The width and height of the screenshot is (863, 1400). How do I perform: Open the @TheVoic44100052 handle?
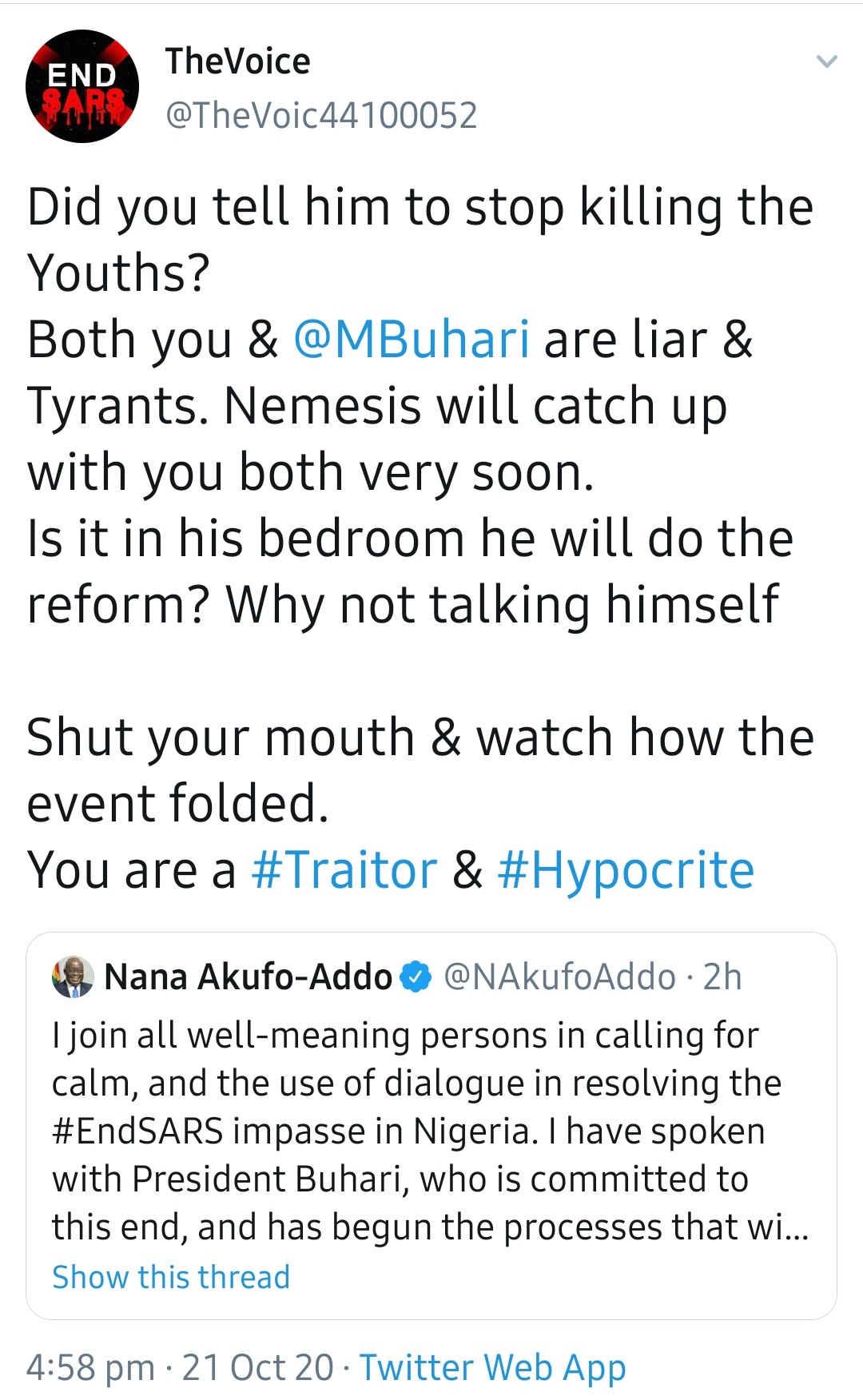(321, 115)
